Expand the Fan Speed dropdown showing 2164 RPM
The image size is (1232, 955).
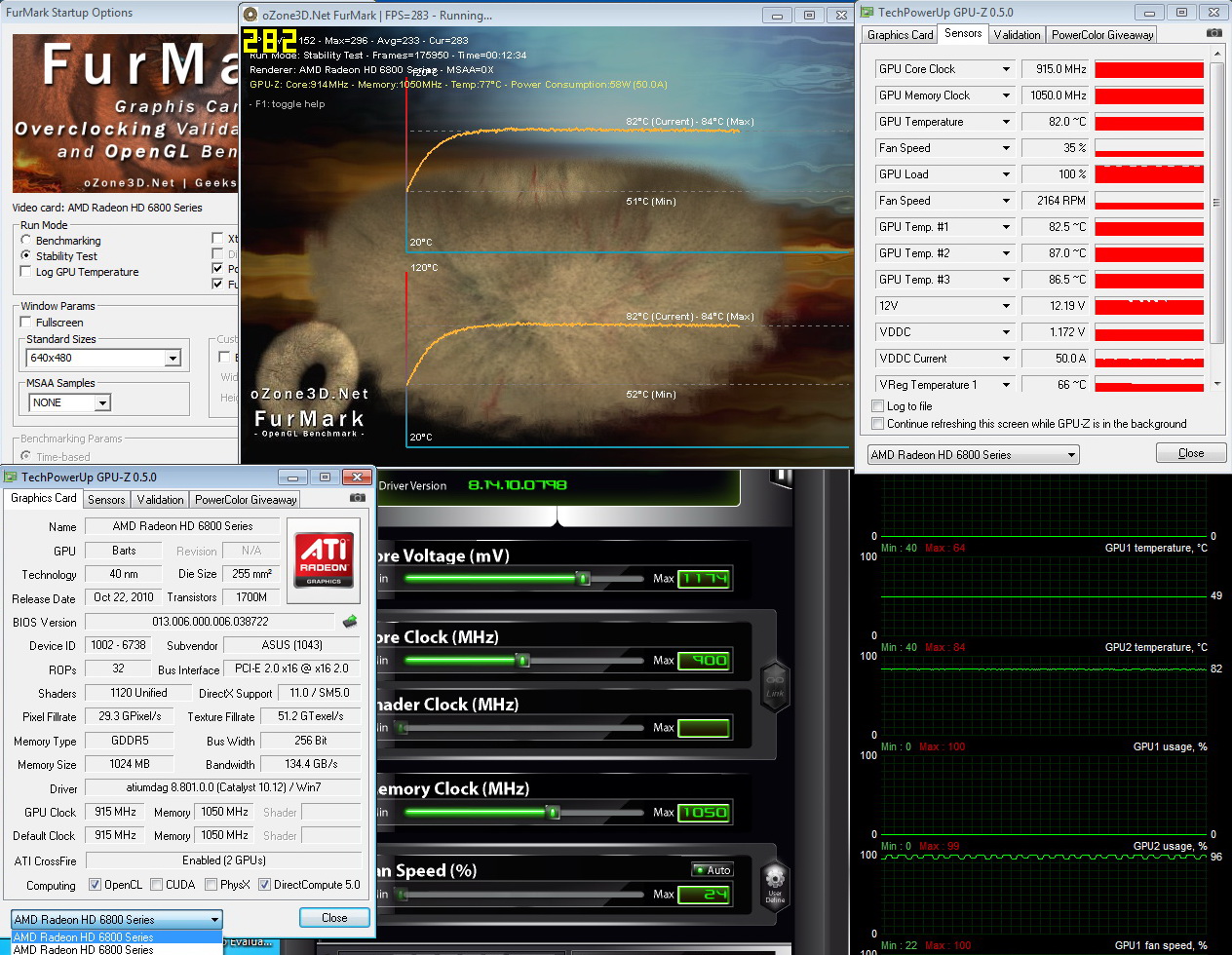pyautogui.click(x=1006, y=201)
